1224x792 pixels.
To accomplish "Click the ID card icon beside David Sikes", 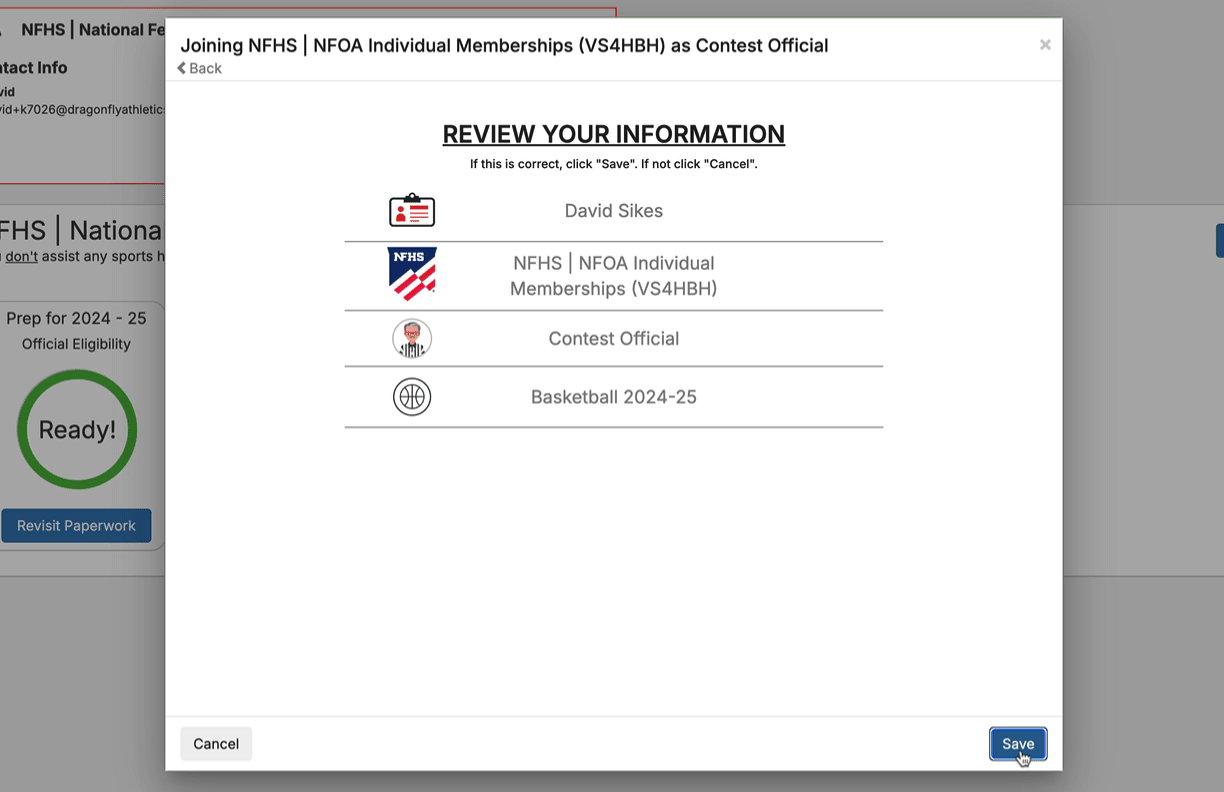I will [411, 211].
